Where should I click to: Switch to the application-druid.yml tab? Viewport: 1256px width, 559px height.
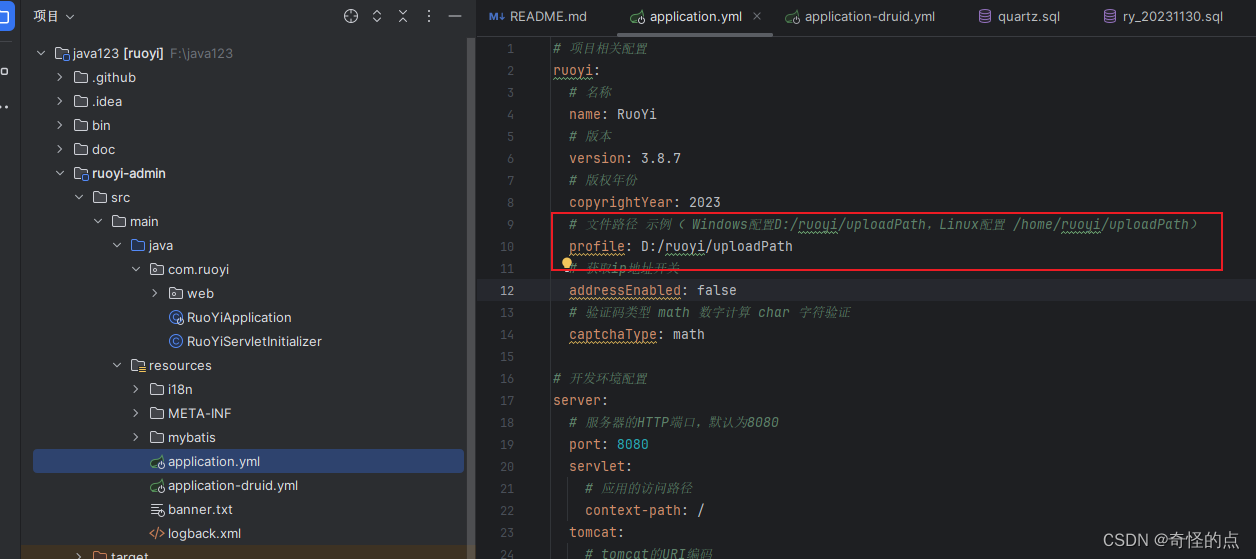[x=860, y=17]
